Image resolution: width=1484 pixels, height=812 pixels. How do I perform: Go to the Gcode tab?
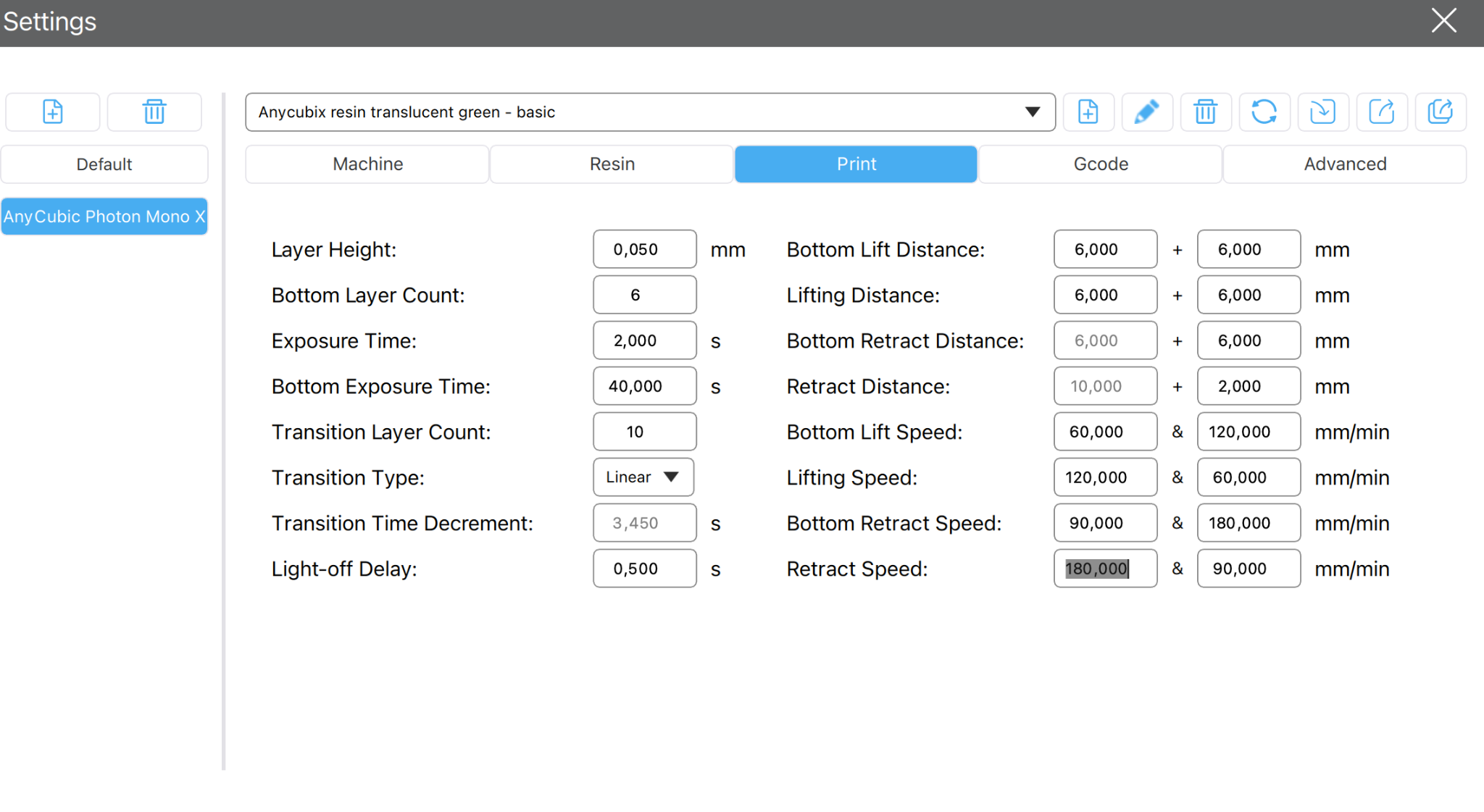[x=1101, y=164]
